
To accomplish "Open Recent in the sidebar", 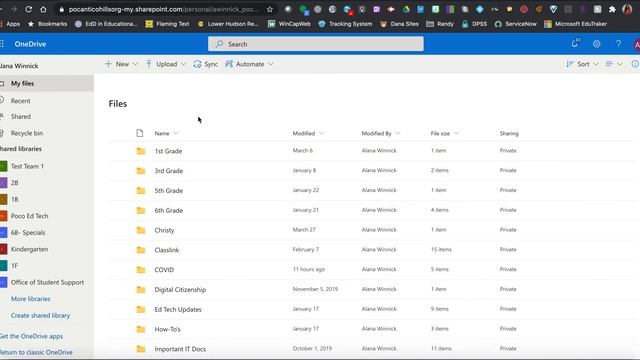I will 20,101.
